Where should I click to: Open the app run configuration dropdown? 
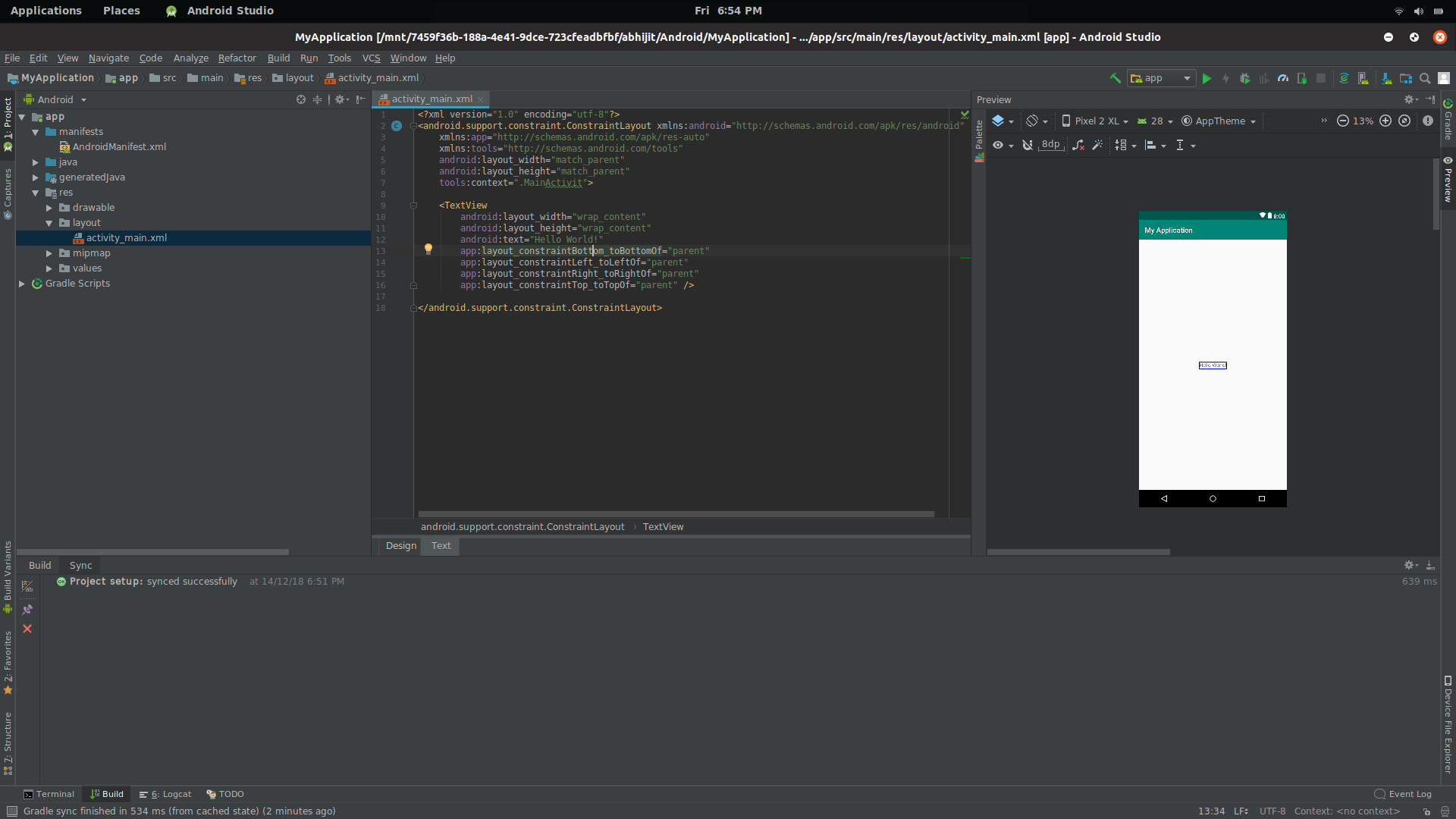1161,78
